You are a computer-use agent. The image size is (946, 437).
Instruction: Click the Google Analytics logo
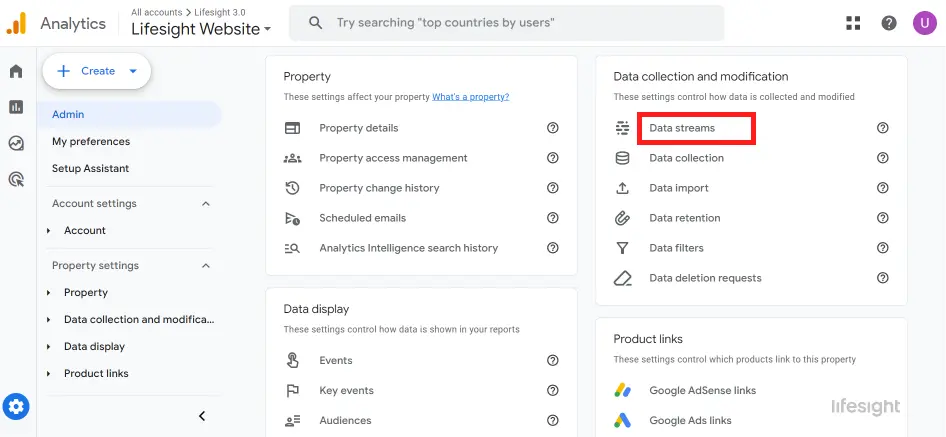click(x=16, y=24)
